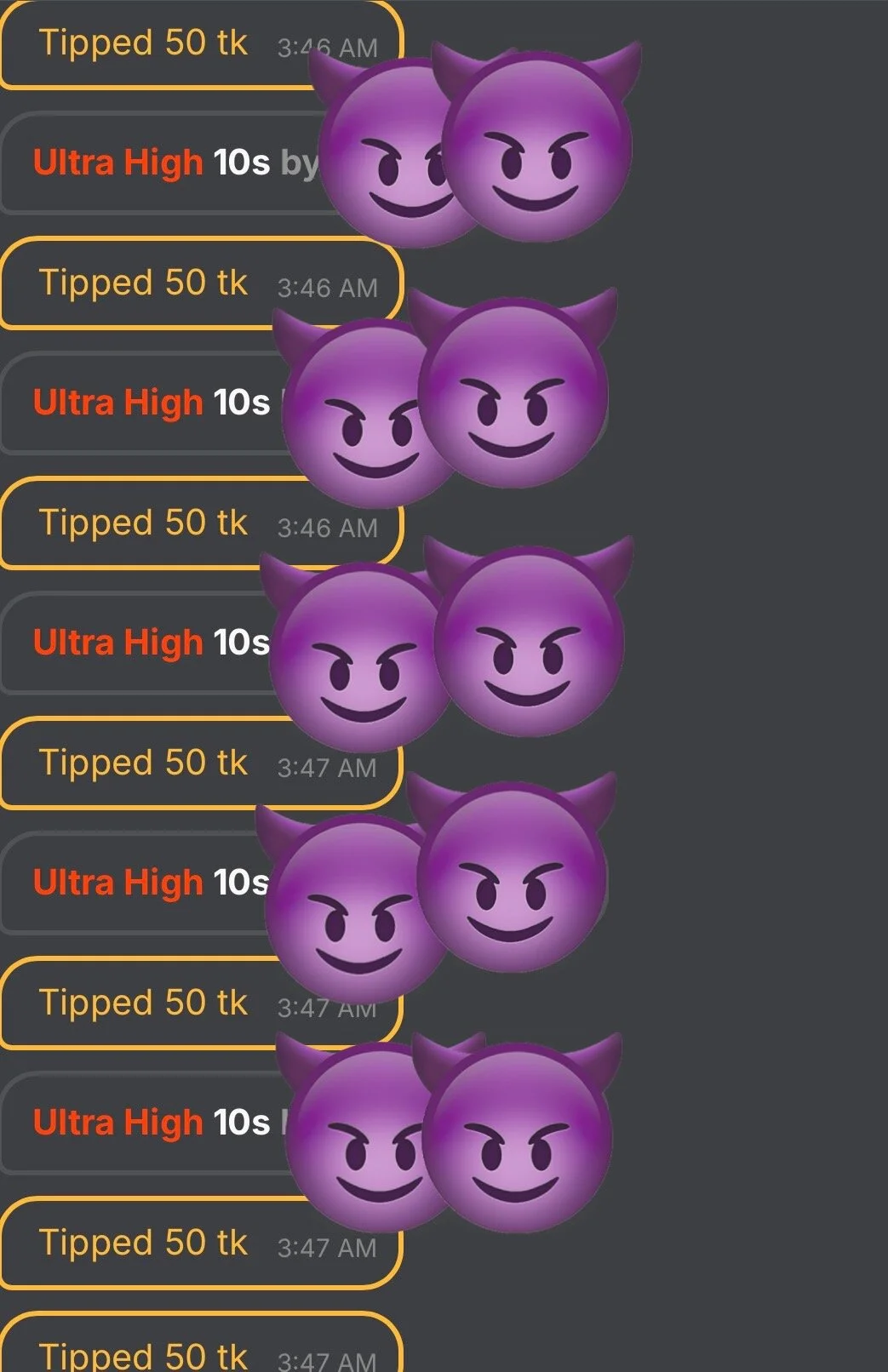
Task: Click the third 'Tipped 50 tk' 3:46 AM bubble
Action: (201, 523)
